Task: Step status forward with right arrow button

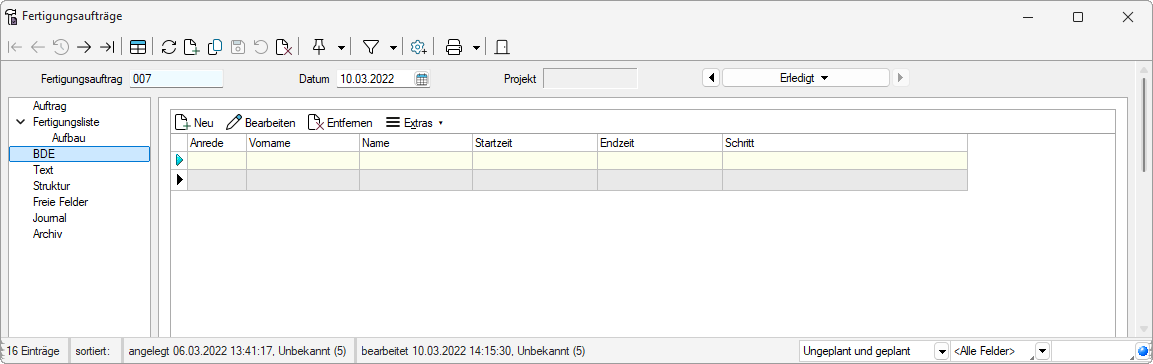Action: [901, 78]
